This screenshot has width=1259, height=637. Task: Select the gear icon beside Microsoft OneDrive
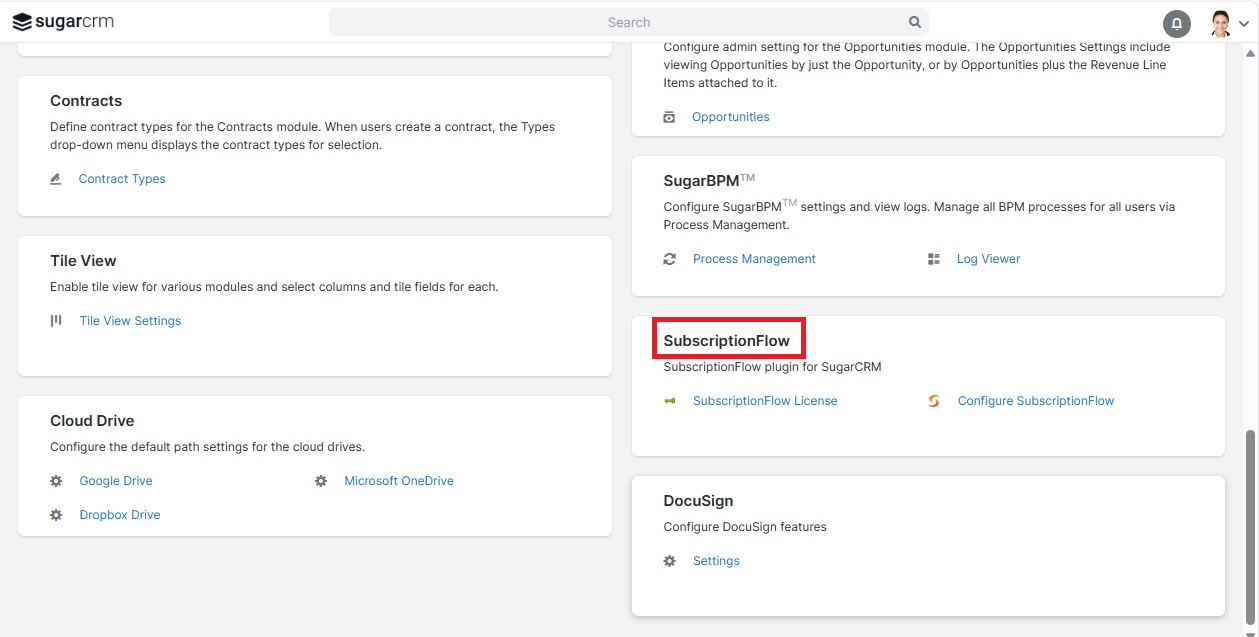pyautogui.click(x=321, y=480)
